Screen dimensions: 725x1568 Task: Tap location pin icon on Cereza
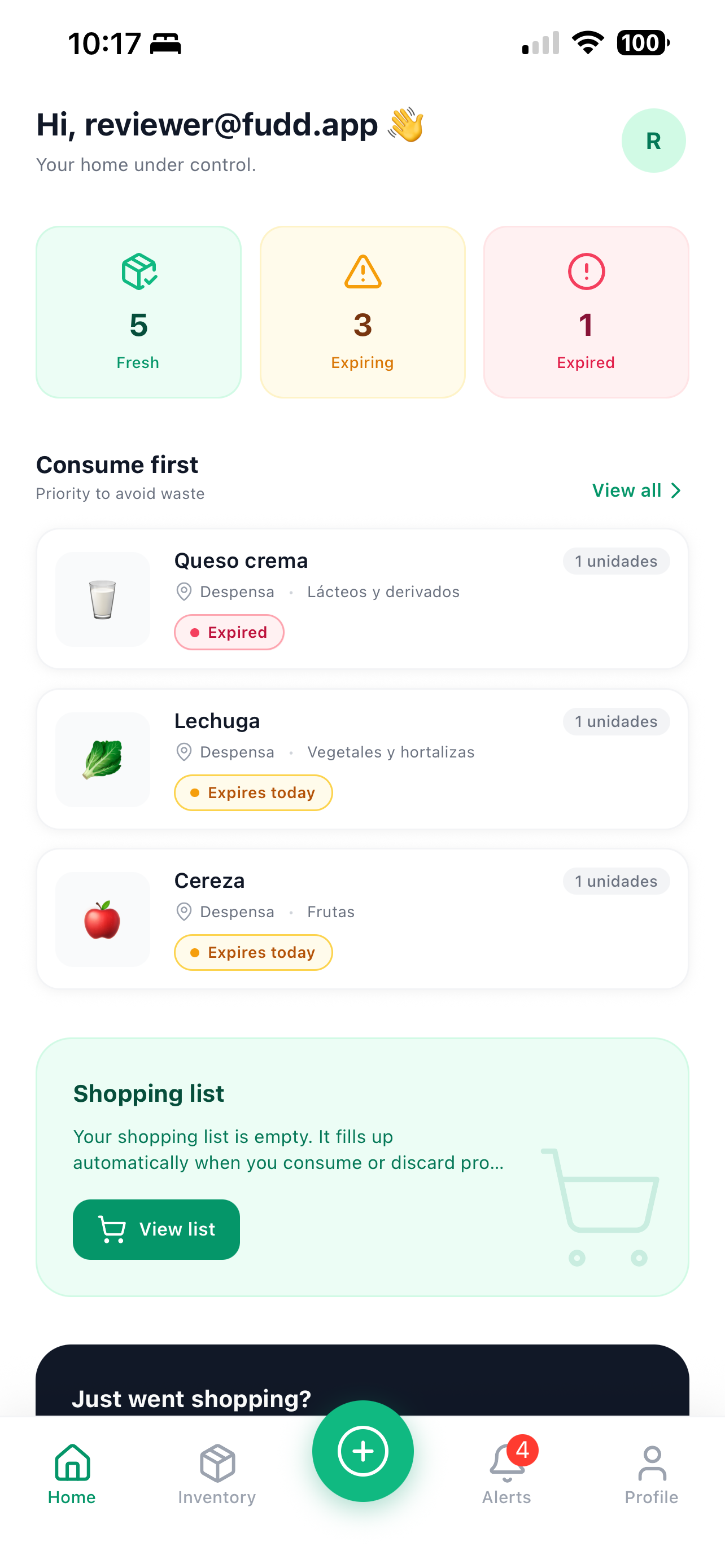[x=184, y=912]
